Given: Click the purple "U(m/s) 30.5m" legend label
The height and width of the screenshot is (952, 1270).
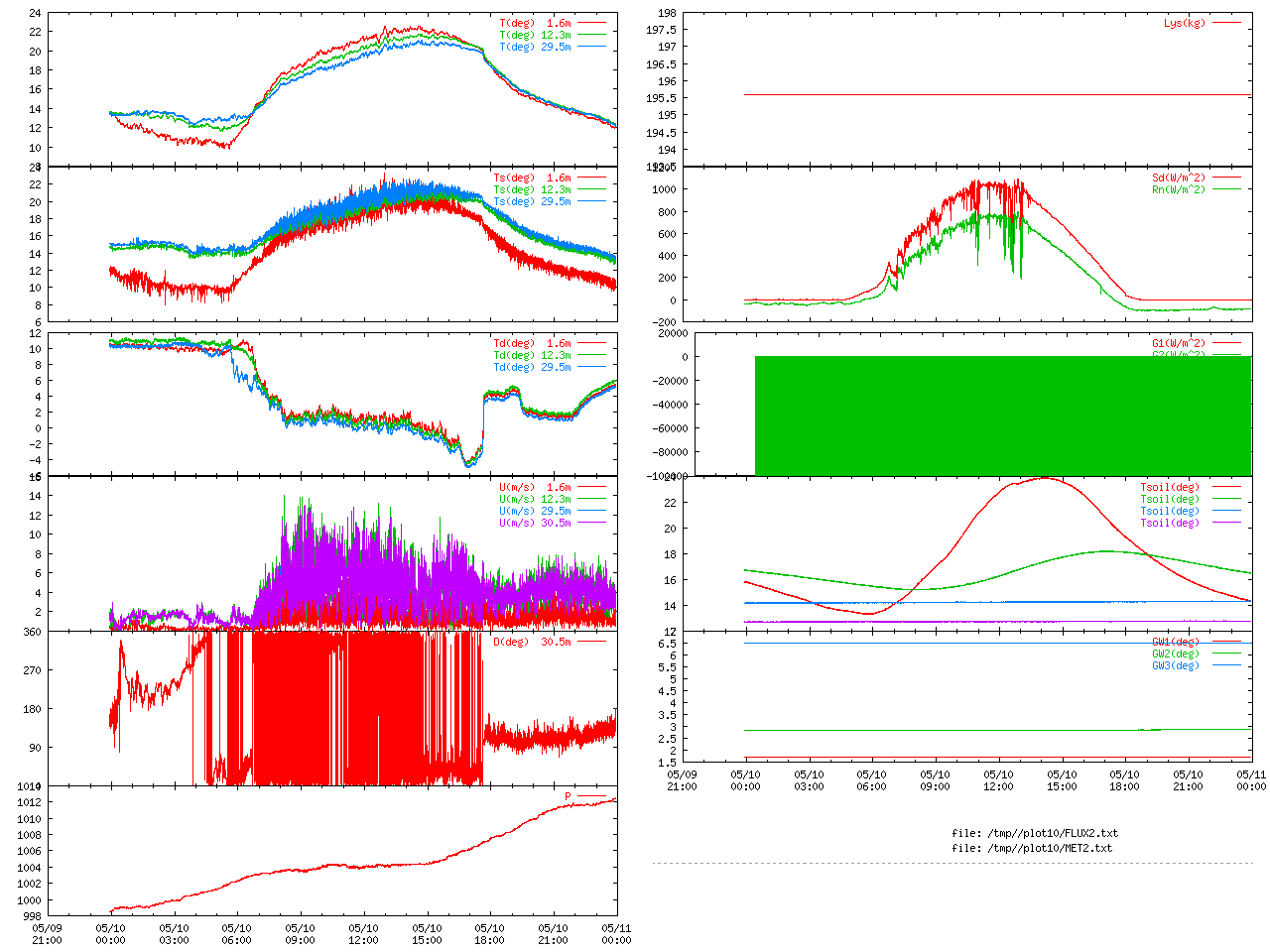Looking at the screenshot, I should (x=536, y=524).
